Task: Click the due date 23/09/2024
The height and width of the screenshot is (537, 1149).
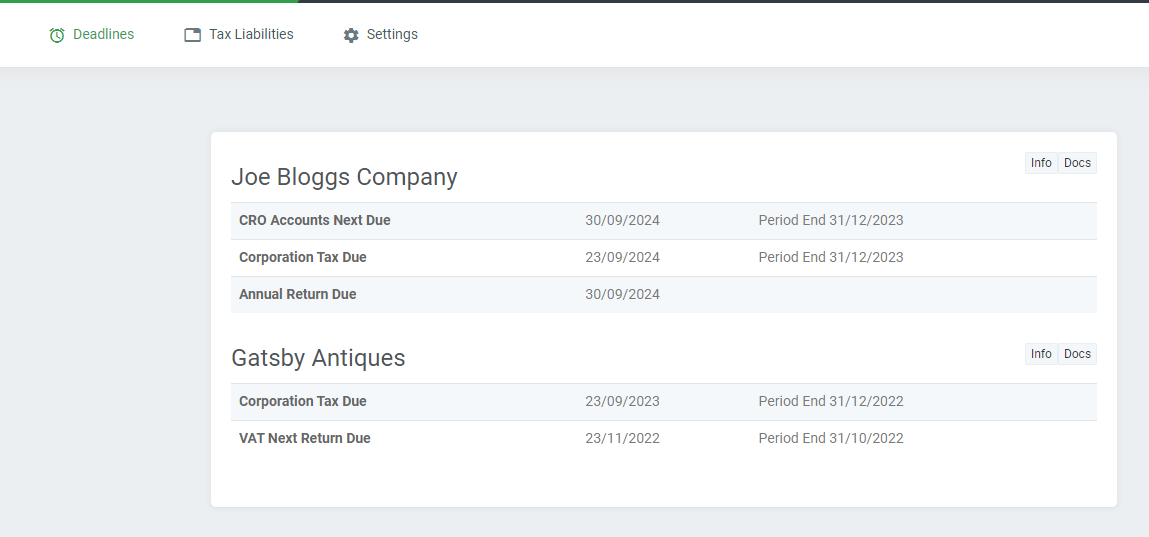Action: (623, 257)
